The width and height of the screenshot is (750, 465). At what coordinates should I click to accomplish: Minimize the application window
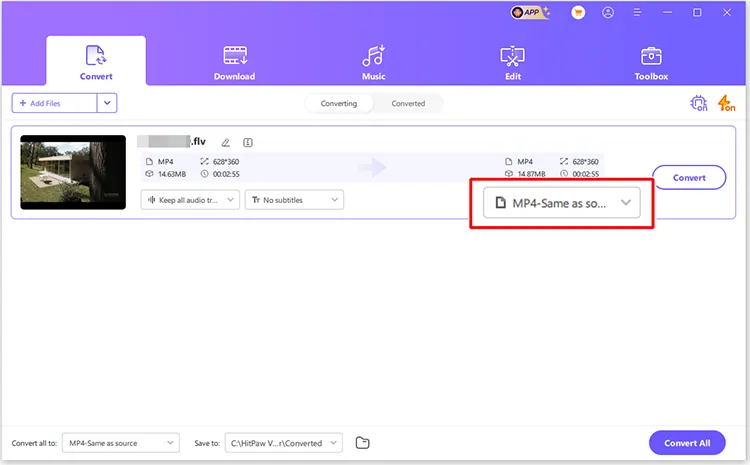click(x=668, y=12)
